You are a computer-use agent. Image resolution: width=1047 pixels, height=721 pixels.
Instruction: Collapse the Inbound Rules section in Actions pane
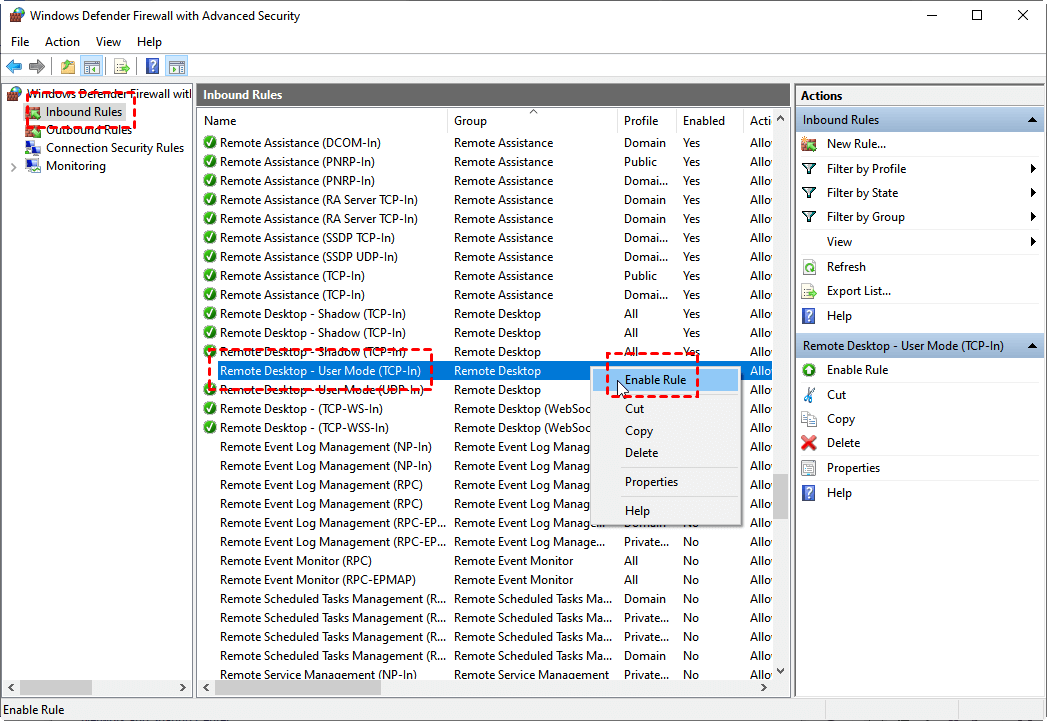(x=1032, y=120)
